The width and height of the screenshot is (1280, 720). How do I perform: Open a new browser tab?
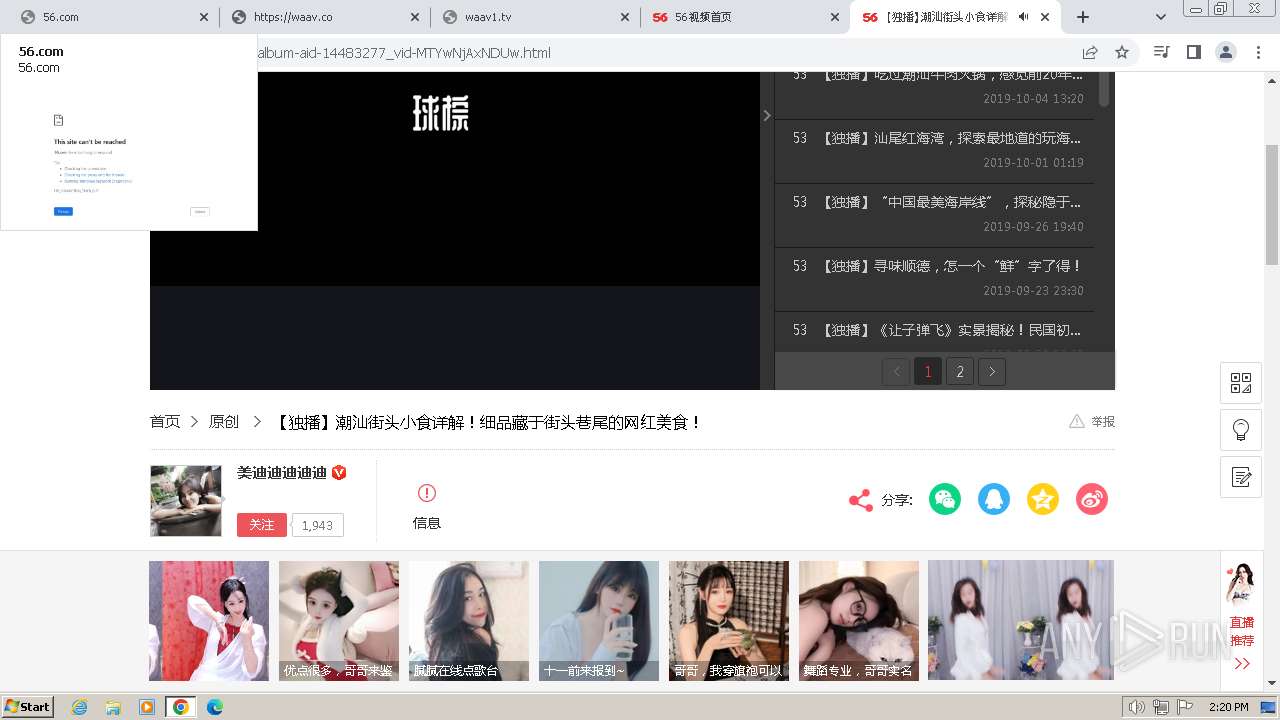(x=1083, y=17)
